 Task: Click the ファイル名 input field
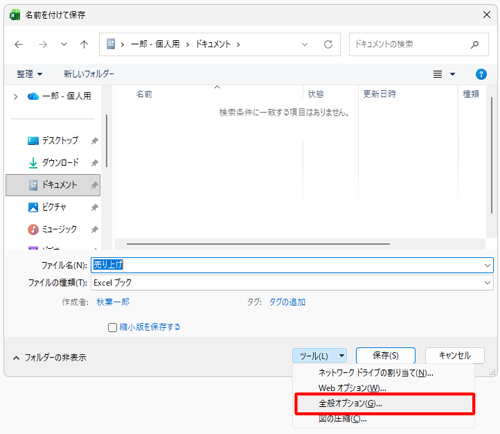click(292, 265)
